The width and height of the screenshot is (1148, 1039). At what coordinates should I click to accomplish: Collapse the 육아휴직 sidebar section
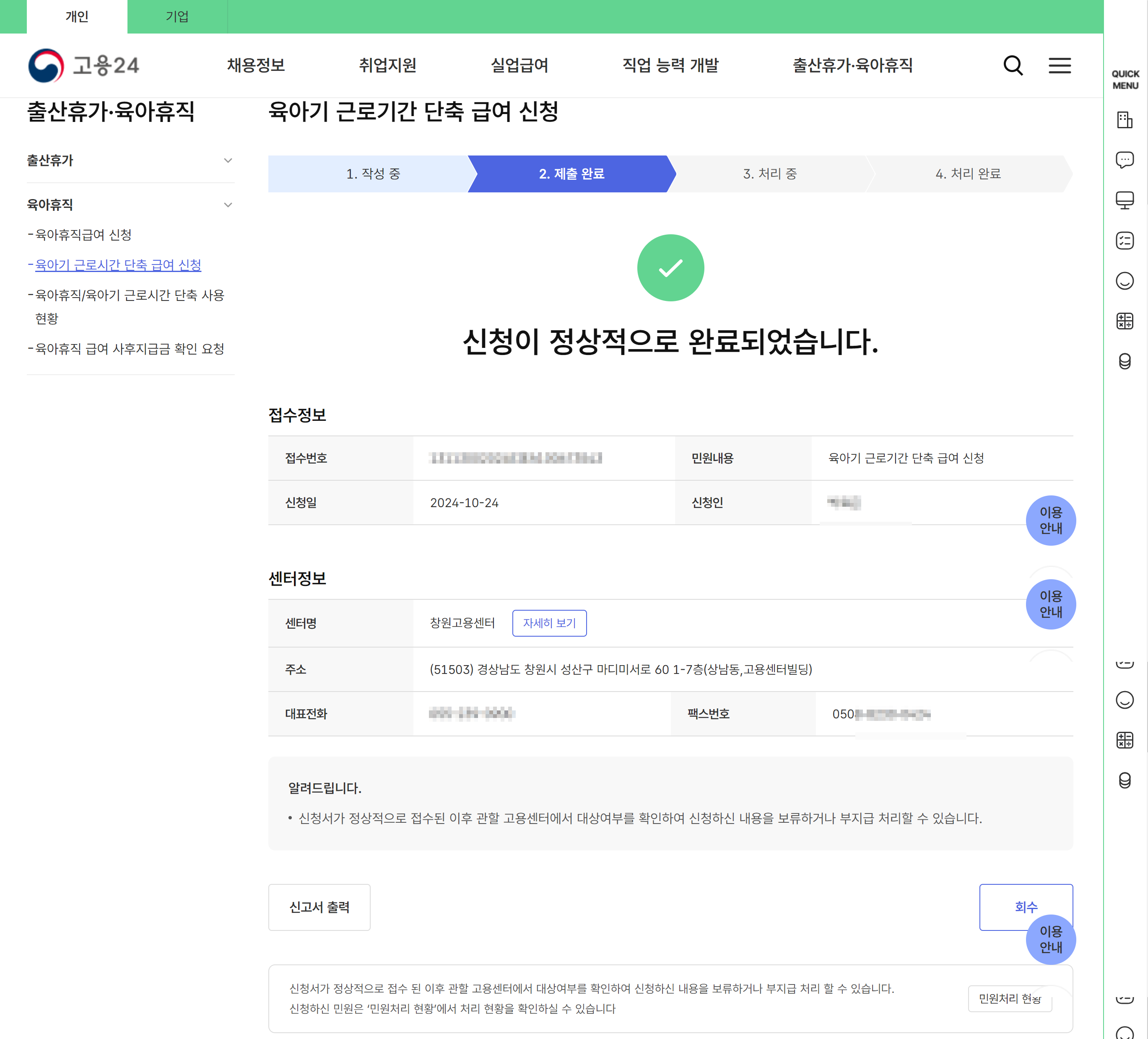tap(228, 205)
